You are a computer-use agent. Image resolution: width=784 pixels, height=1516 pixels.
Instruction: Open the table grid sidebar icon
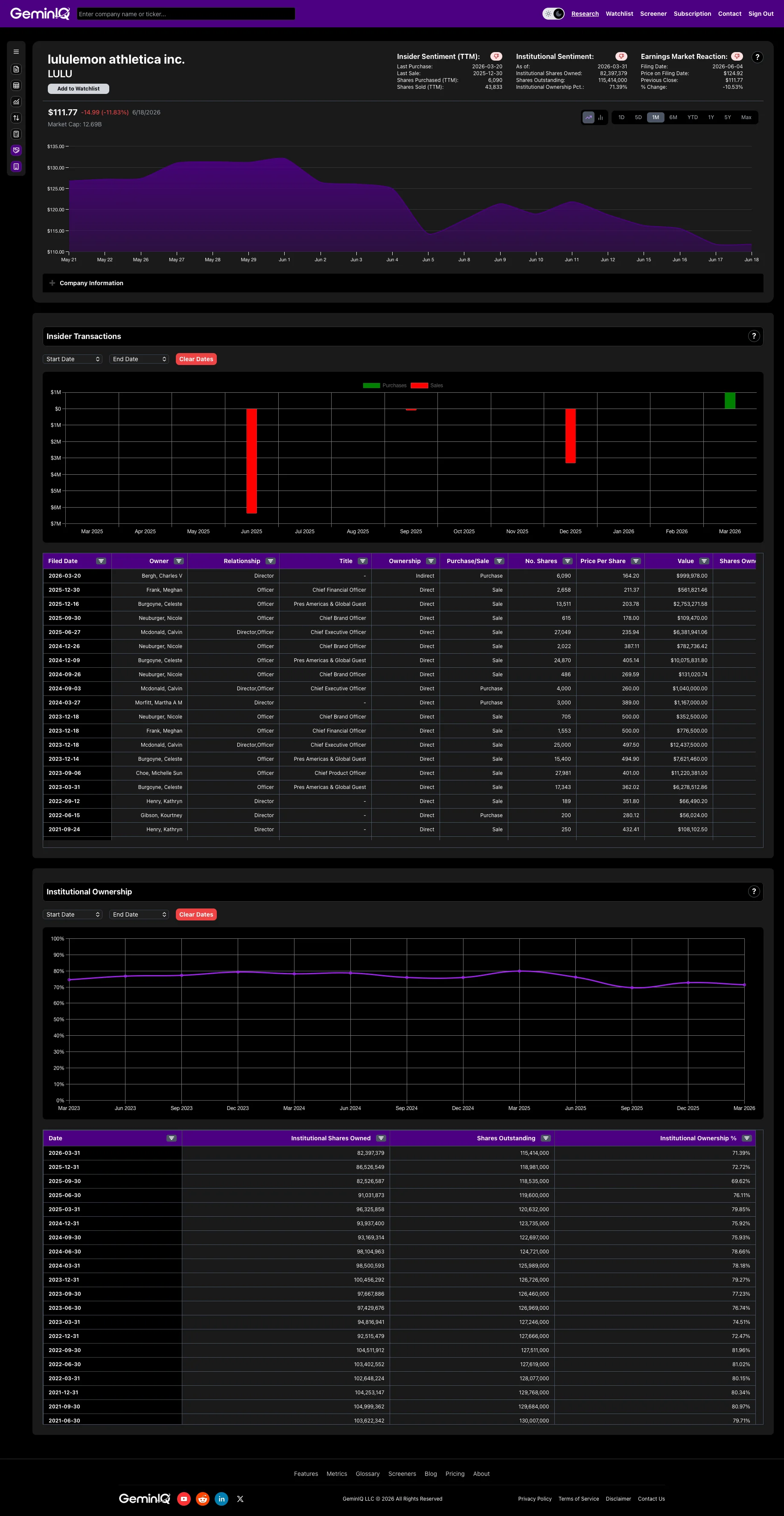[x=16, y=85]
